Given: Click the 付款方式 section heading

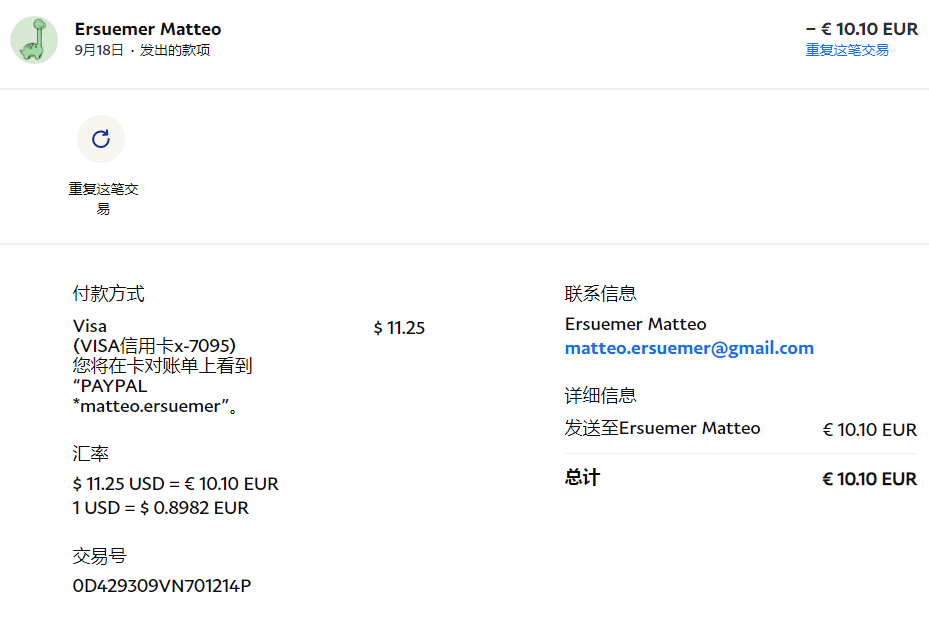Looking at the screenshot, I should coord(109,294).
